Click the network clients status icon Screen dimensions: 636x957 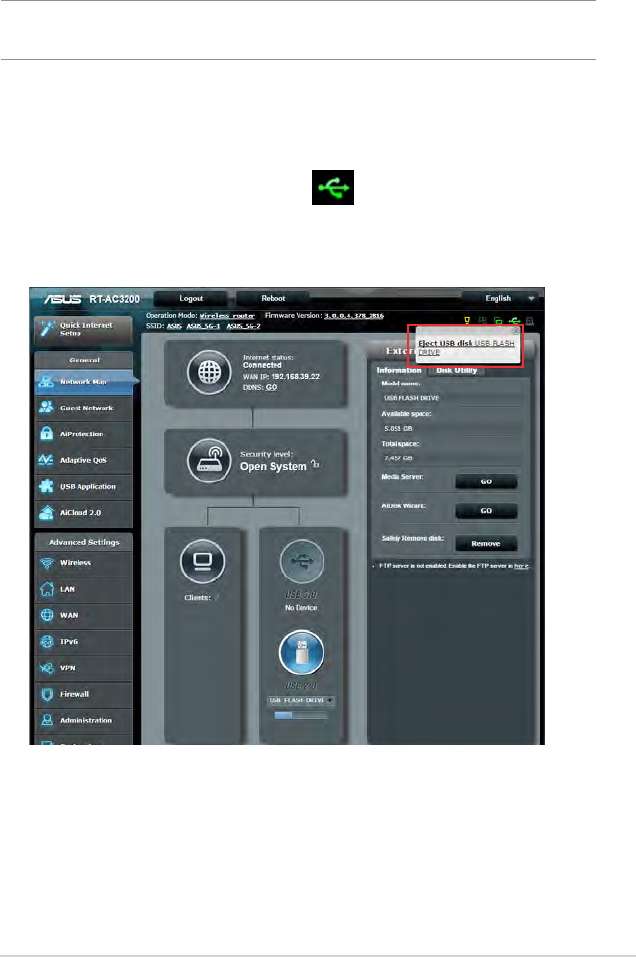pyautogui.click(x=498, y=320)
